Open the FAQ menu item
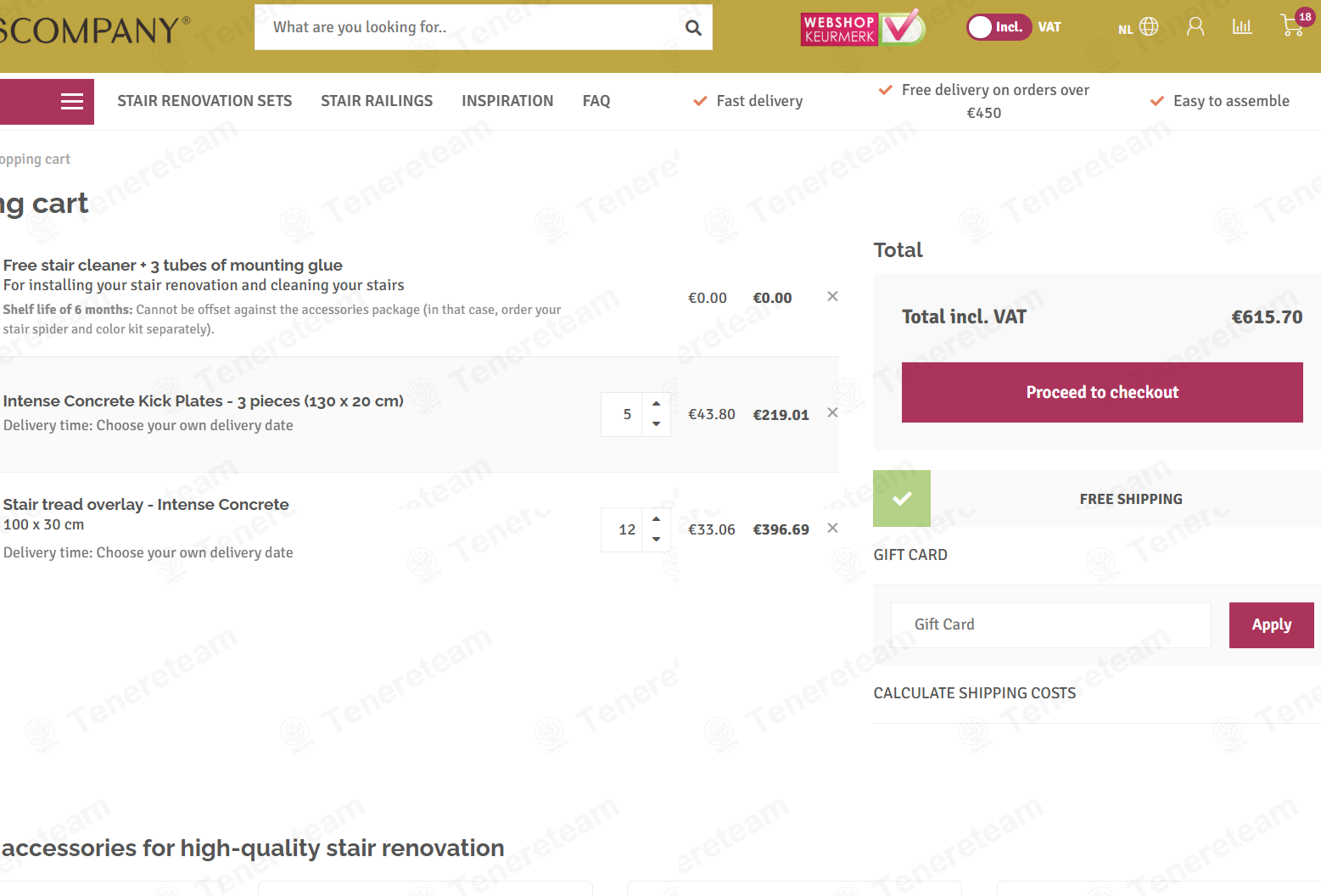 [x=596, y=101]
